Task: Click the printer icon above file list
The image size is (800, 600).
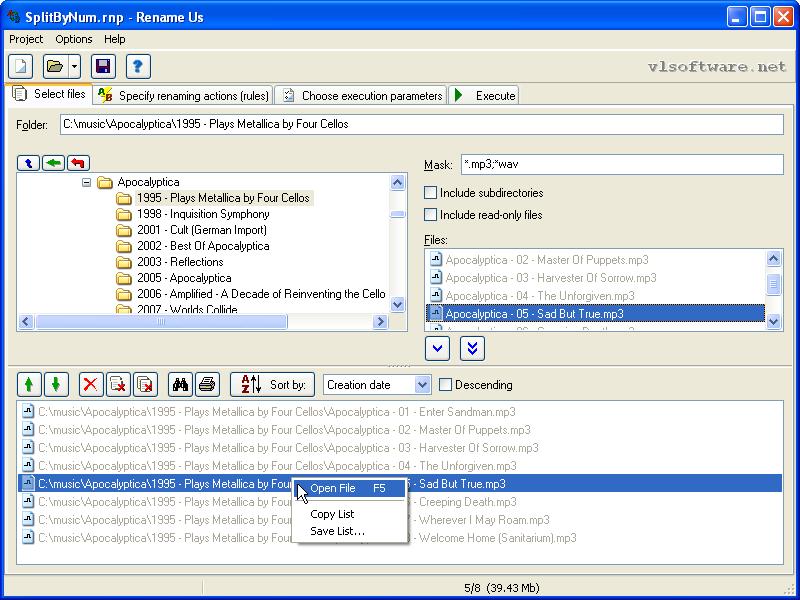Action: [207, 384]
